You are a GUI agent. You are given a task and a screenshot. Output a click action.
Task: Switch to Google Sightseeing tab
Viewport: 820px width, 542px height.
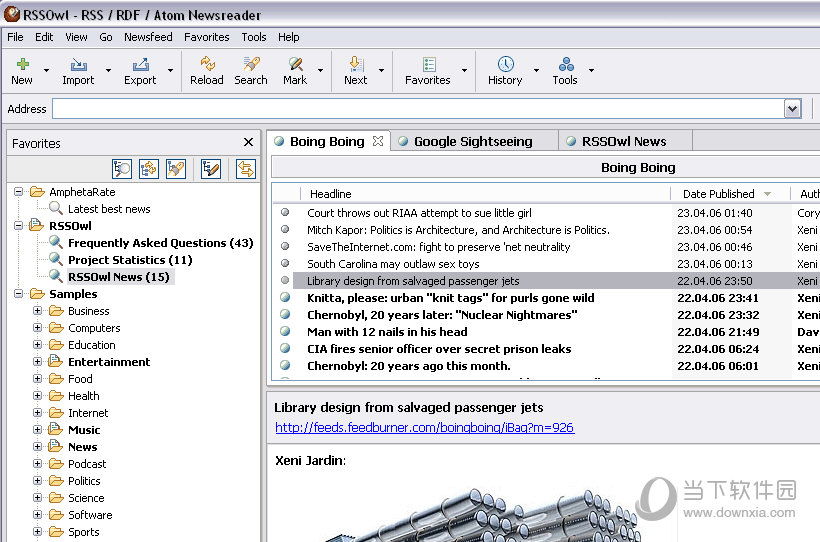coord(473,141)
